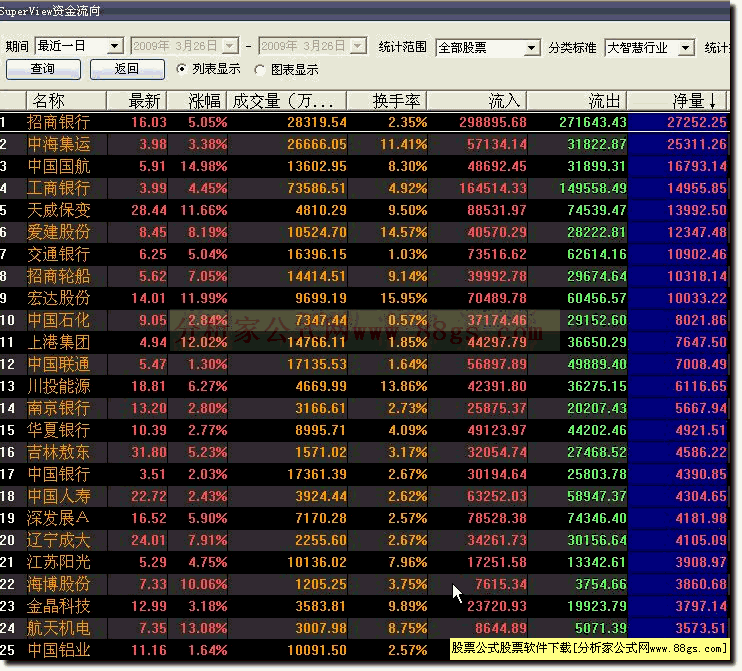Select the 华夏银行 stock name
The height and width of the screenshot is (671, 742).
pos(59,430)
